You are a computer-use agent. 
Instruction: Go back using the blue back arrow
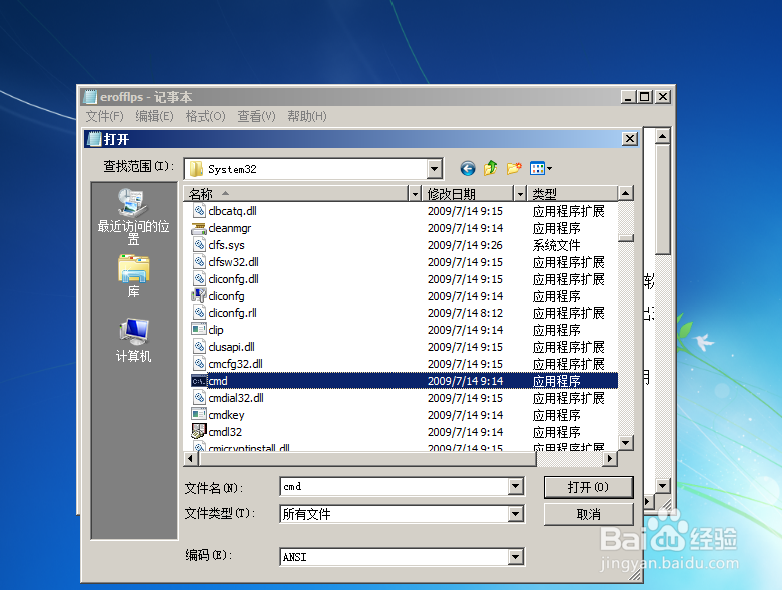coord(467,169)
